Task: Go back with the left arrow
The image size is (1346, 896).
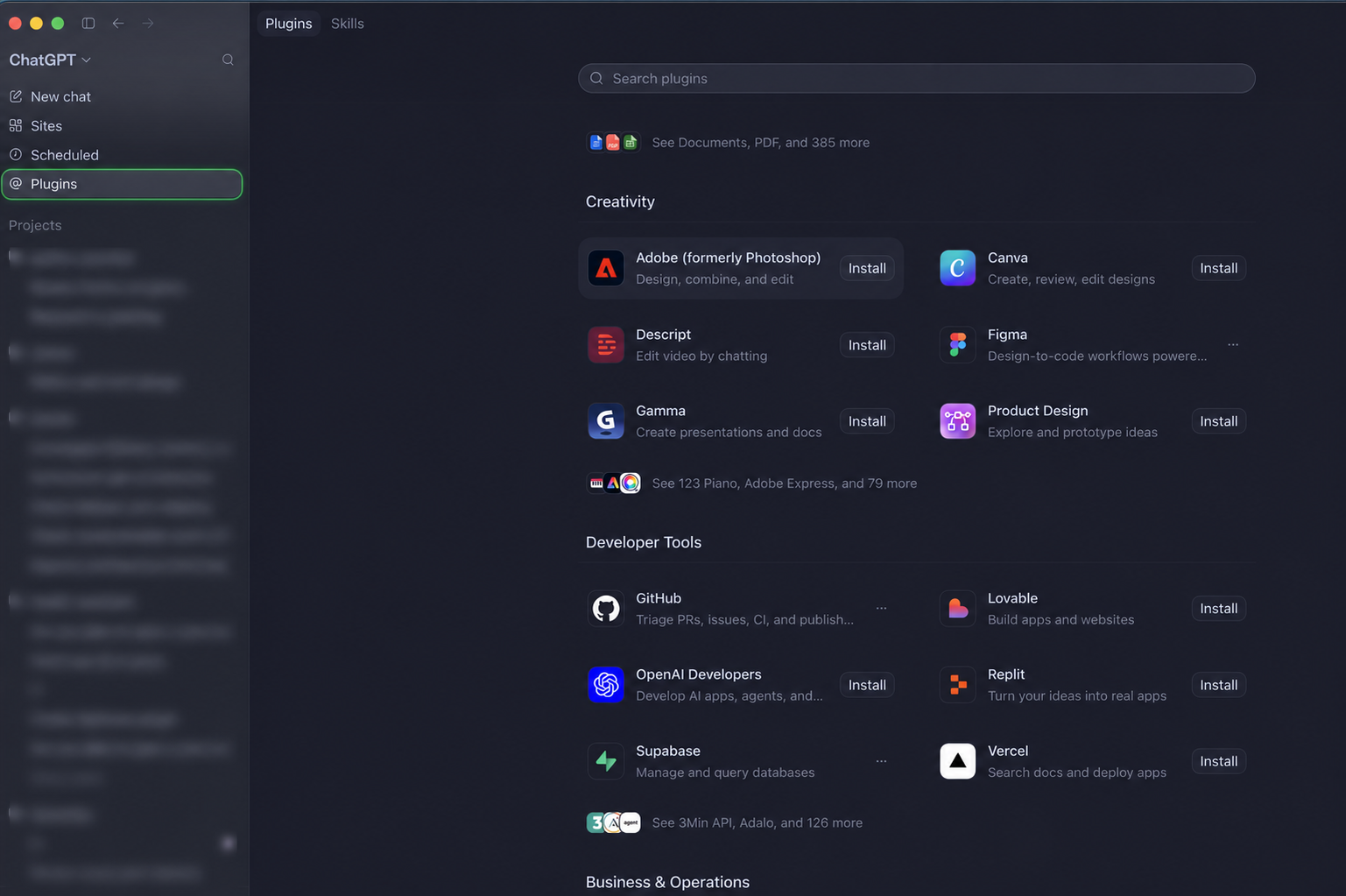Action: click(118, 24)
